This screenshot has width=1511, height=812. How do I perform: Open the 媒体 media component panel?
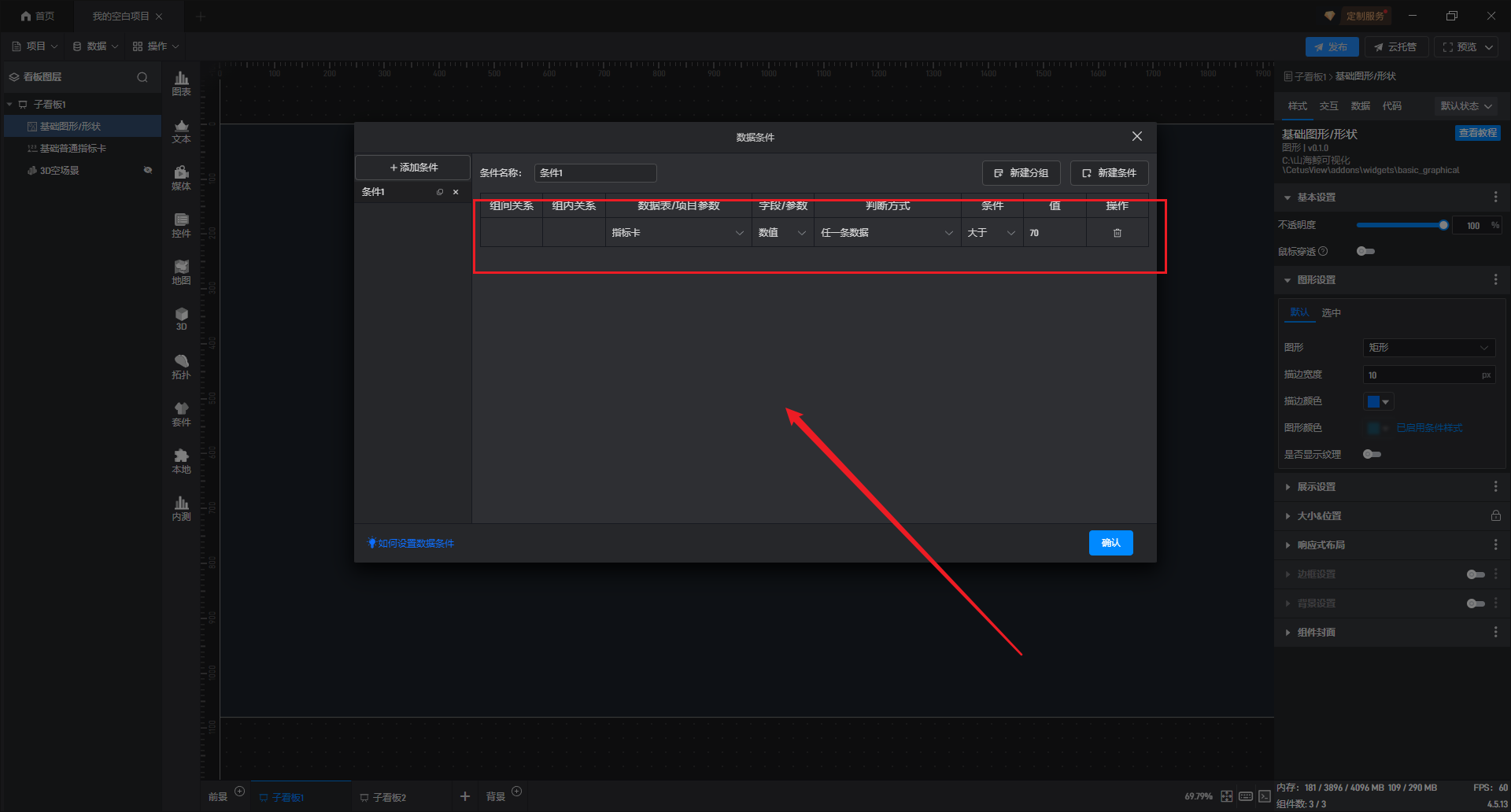[181, 177]
